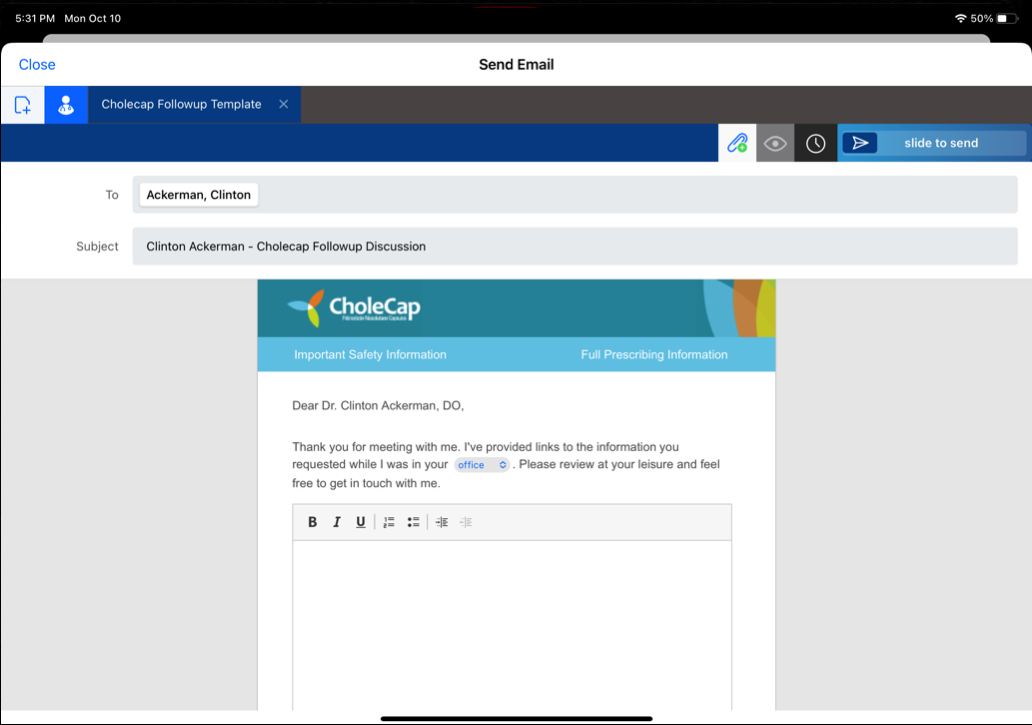Select the Cholecap Followup Template tab

(x=181, y=105)
